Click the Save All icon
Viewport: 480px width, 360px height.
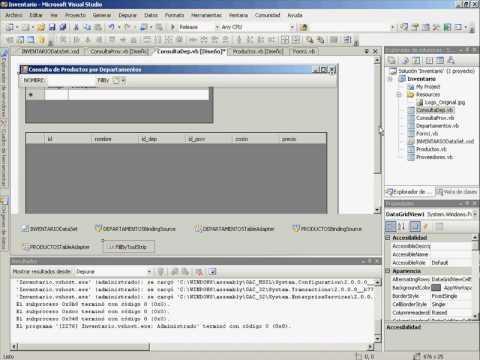(63, 27)
